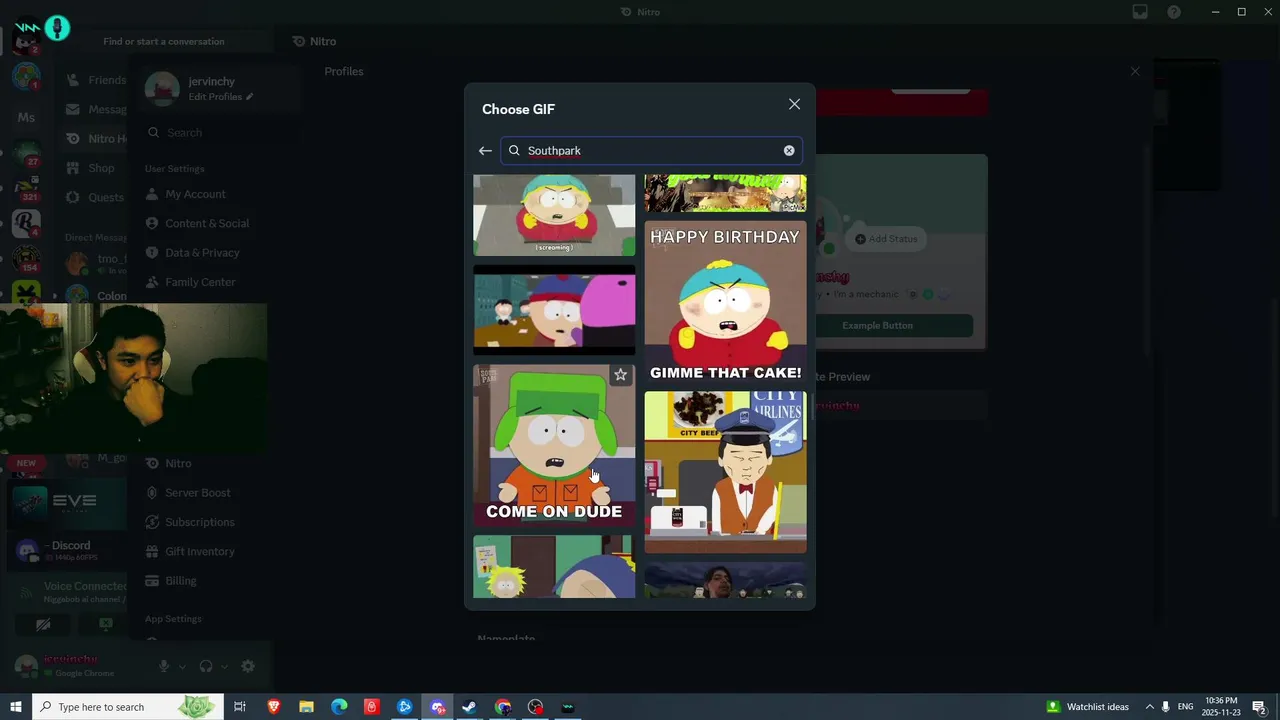The width and height of the screenshot is (1280, 720).
Task: Close settings with top-right X
Action: tap(1135, 71)
